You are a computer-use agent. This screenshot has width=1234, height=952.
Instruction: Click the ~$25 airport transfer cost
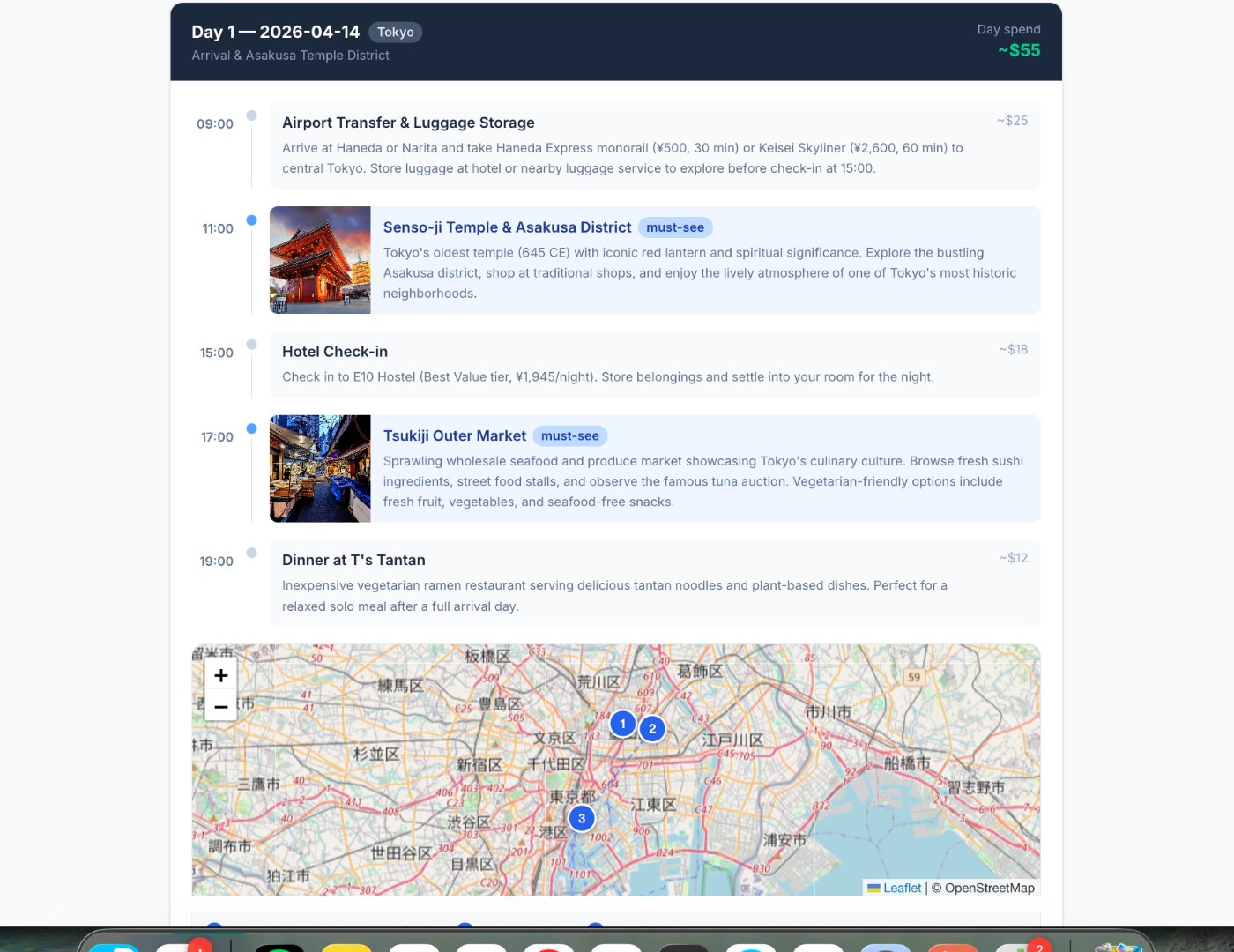click(x=1012, y=120)
